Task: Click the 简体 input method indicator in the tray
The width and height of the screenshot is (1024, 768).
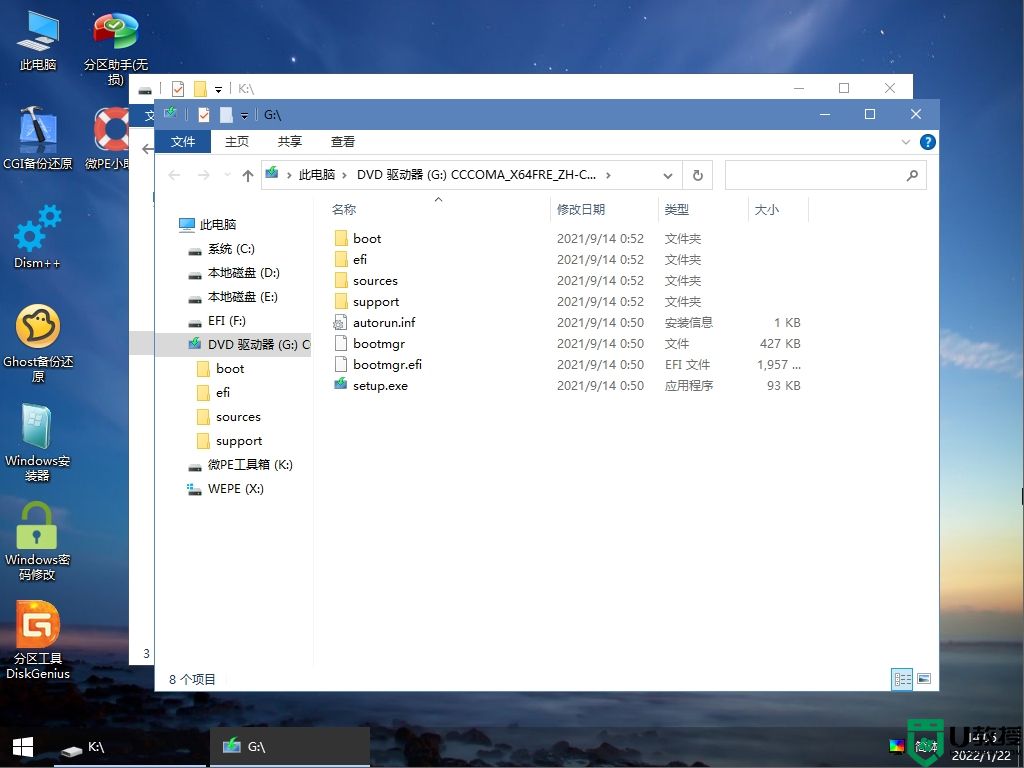Action: 925,747
